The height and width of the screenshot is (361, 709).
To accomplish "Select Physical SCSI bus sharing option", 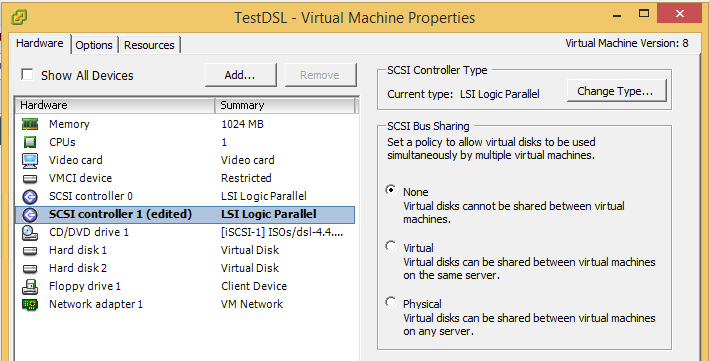I will tap(391, 302).
